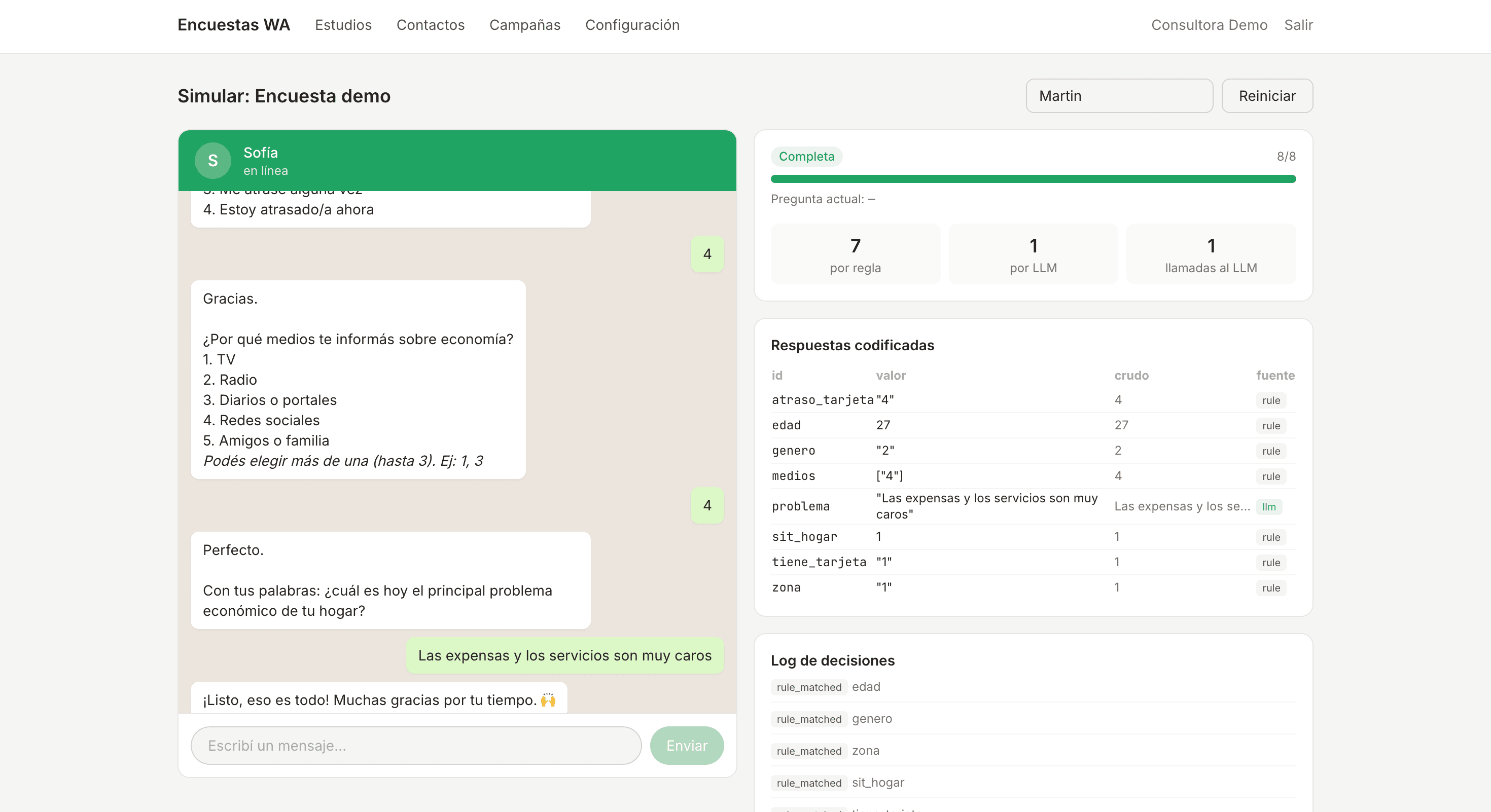
Task: Focus the Martin name input field
Action: (1119, 96)
